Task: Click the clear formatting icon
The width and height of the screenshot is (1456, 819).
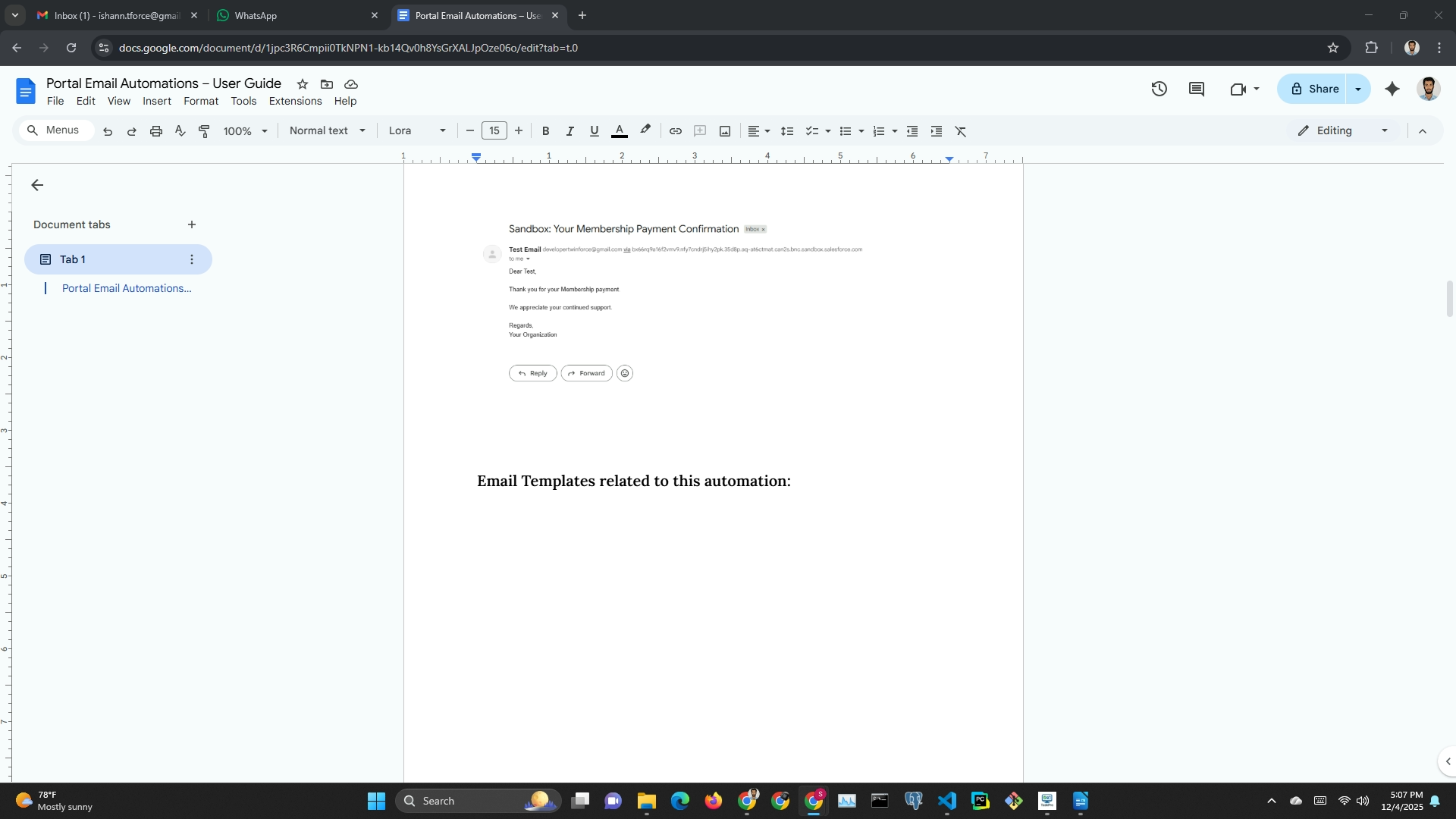Action: click(961, 131)
